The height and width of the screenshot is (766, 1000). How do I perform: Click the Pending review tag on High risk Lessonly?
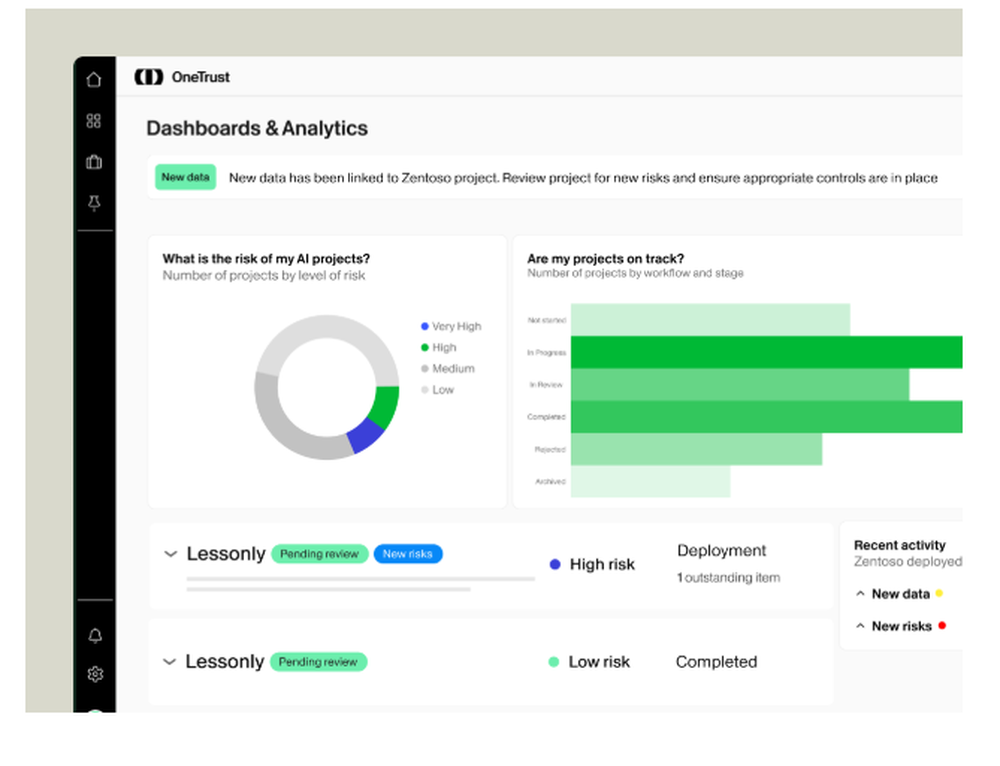tap(320, 554)
